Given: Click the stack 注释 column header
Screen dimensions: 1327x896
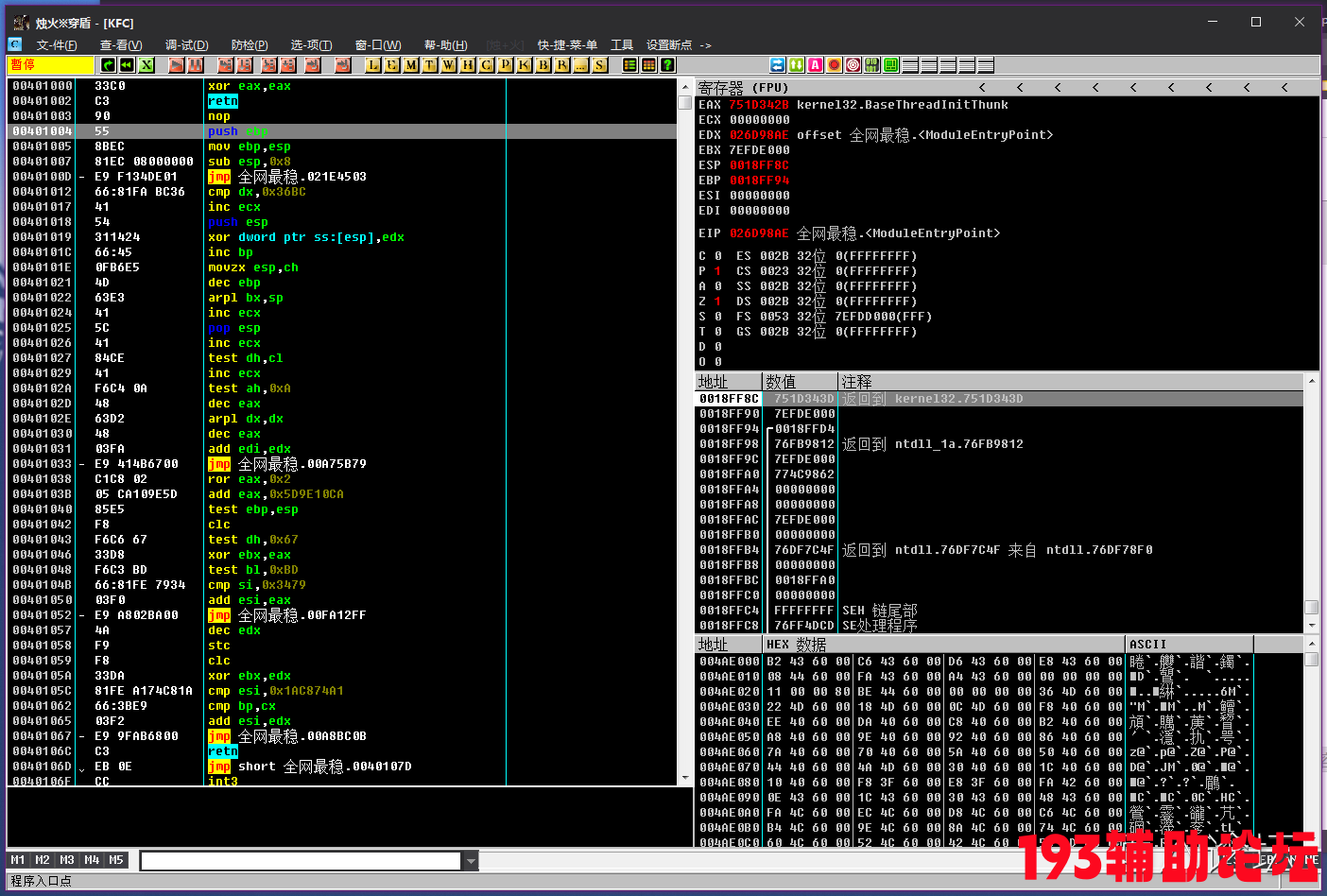Looking at the screenshot, I should pyautogui.click(x=1071, y=381).
